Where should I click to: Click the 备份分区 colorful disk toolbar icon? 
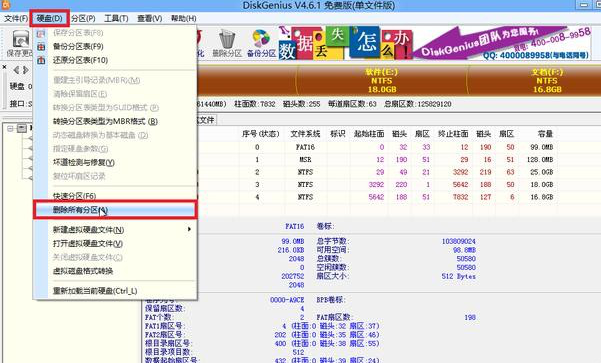click(x=261, y=39)
